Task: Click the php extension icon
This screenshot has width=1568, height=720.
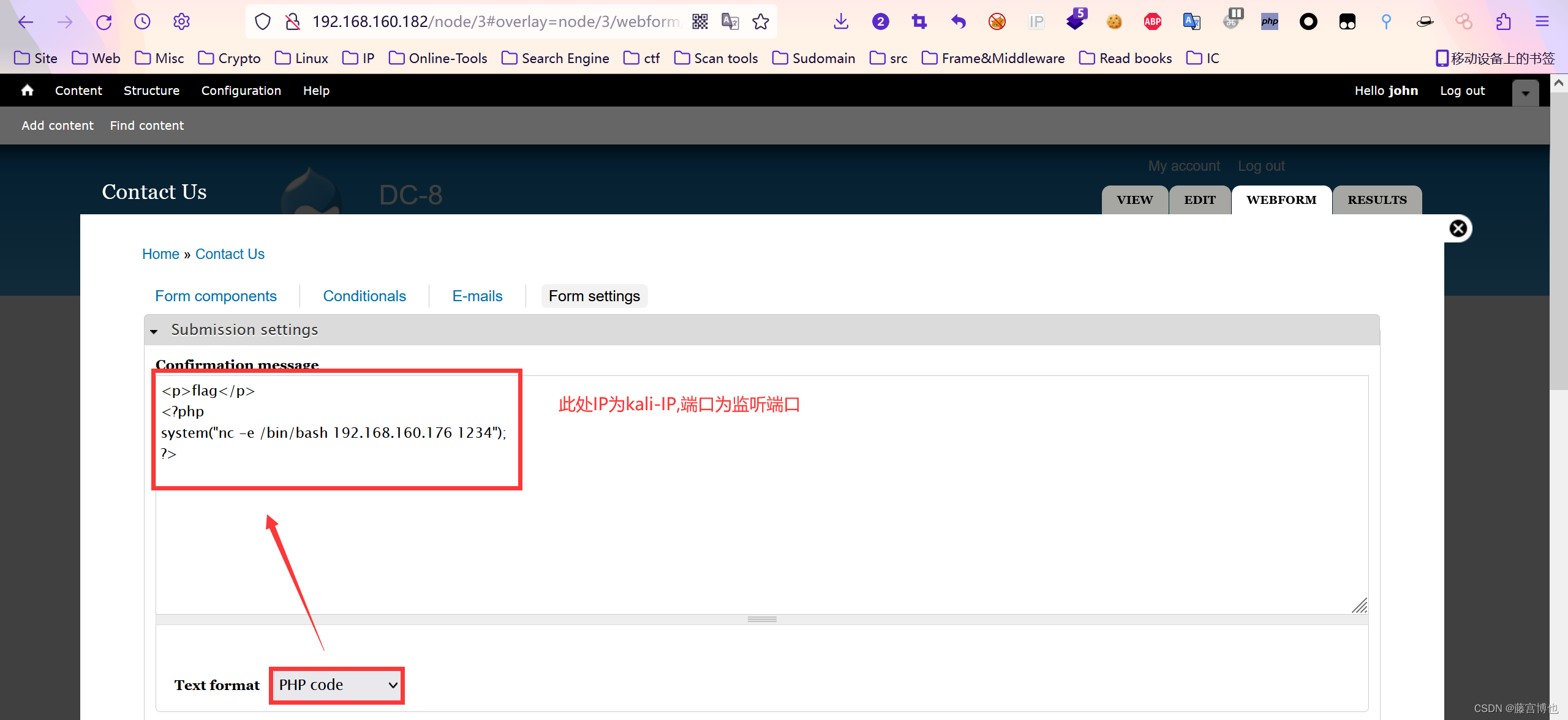Action: click(x=1270, y=22)
